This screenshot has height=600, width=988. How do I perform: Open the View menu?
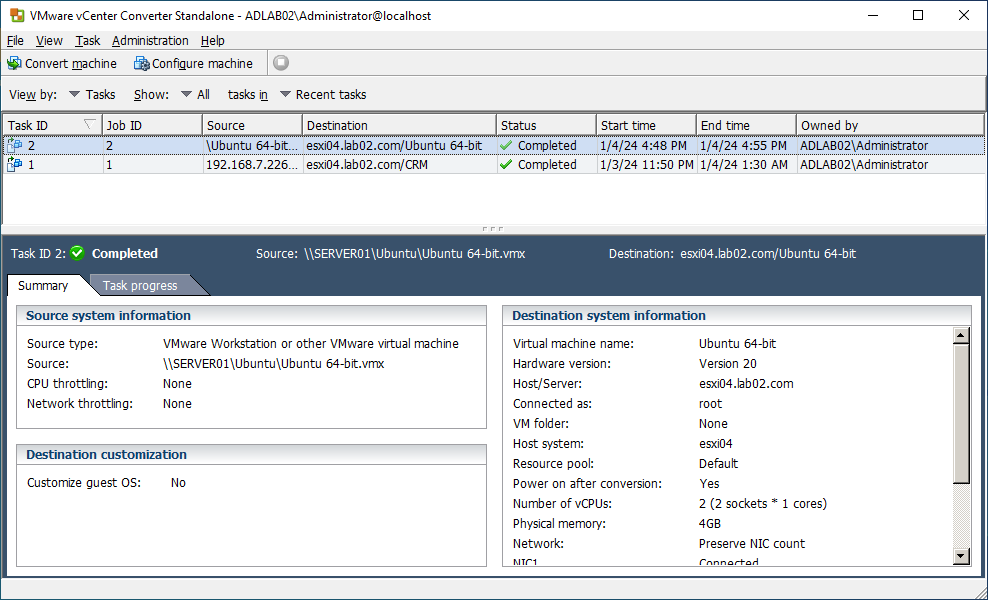[49, 40]
